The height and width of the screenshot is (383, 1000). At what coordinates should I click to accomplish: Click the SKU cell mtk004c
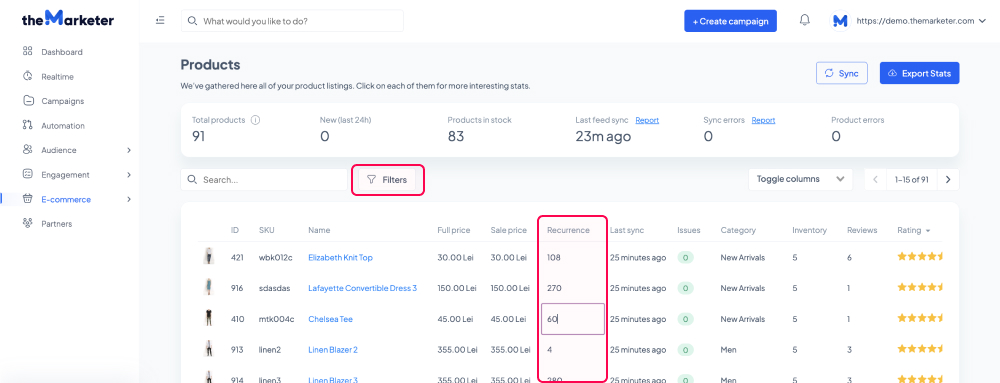coord(276,319)
